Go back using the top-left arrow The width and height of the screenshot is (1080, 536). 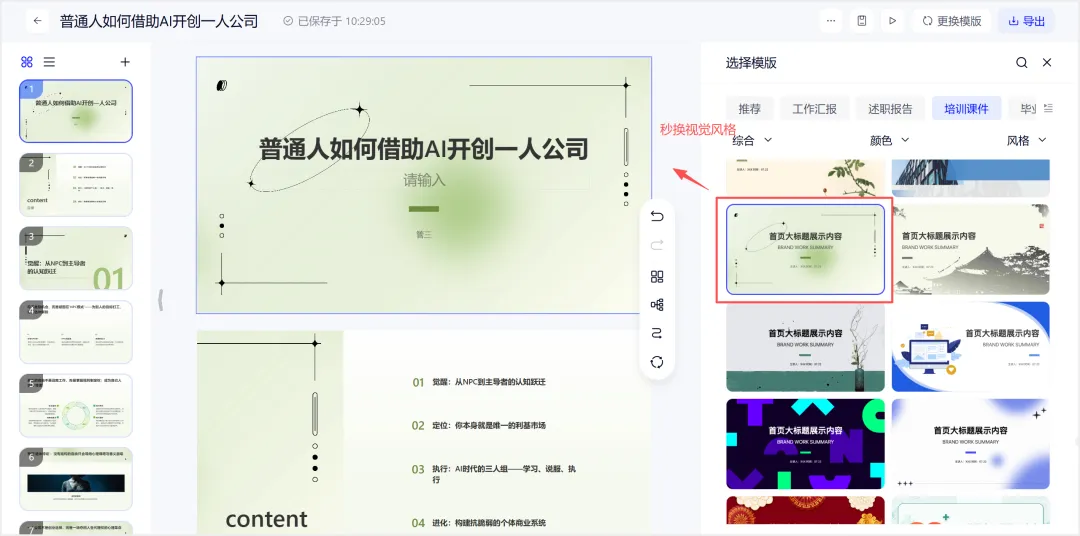(x=37, y=21)
